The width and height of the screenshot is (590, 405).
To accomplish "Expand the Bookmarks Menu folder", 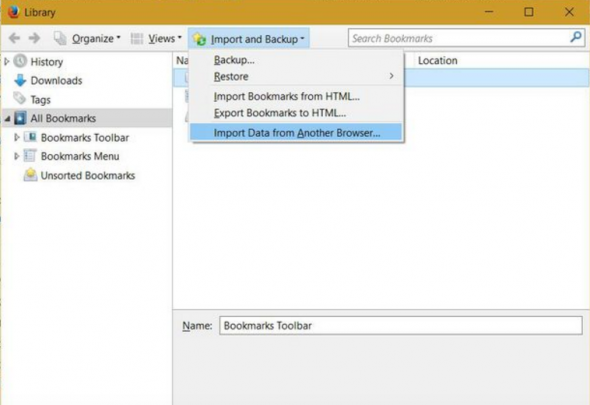I will point(17,156).
